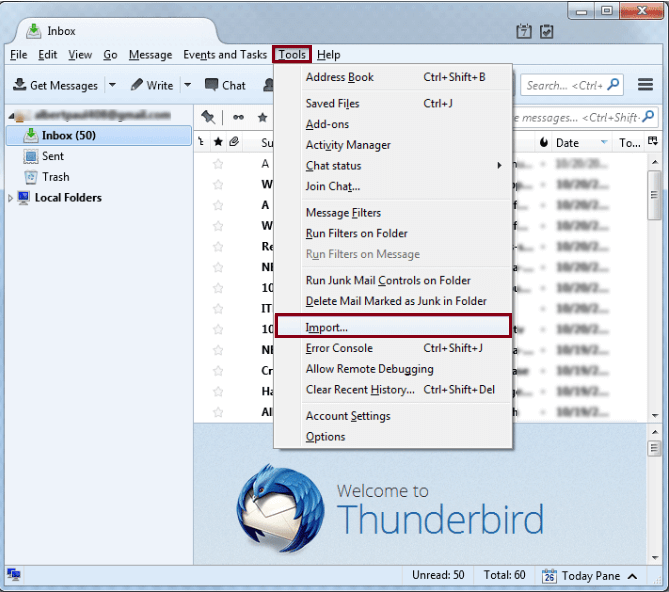Select Join Chat... entry
This screenshot has width=669, height=592.
click(393, 186)
